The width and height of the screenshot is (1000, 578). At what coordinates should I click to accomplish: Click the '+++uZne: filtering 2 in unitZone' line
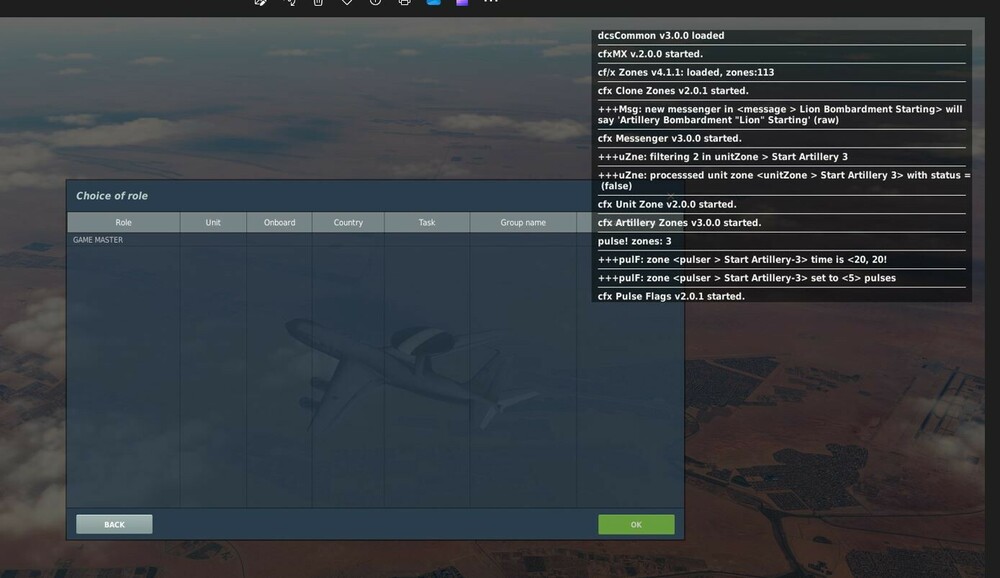click(723, 157)
